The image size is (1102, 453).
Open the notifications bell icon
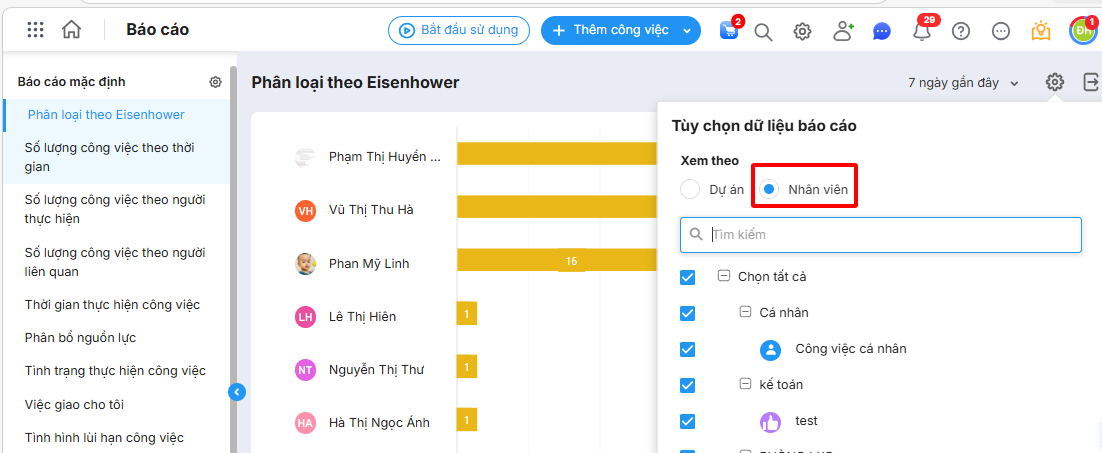tap(922, 31)
